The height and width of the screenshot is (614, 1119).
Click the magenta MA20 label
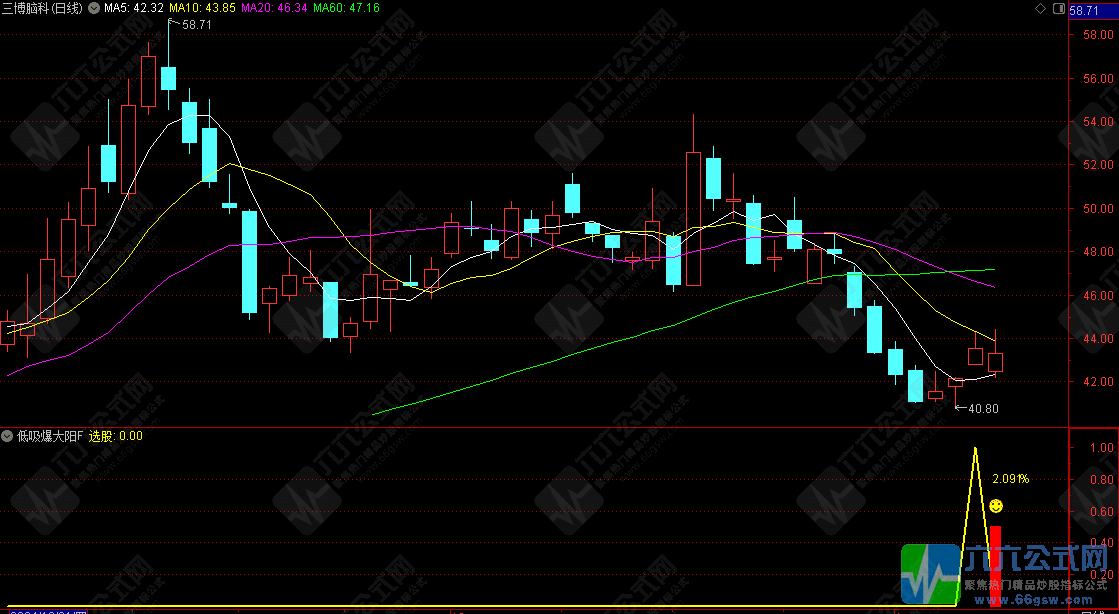(274, 8)
